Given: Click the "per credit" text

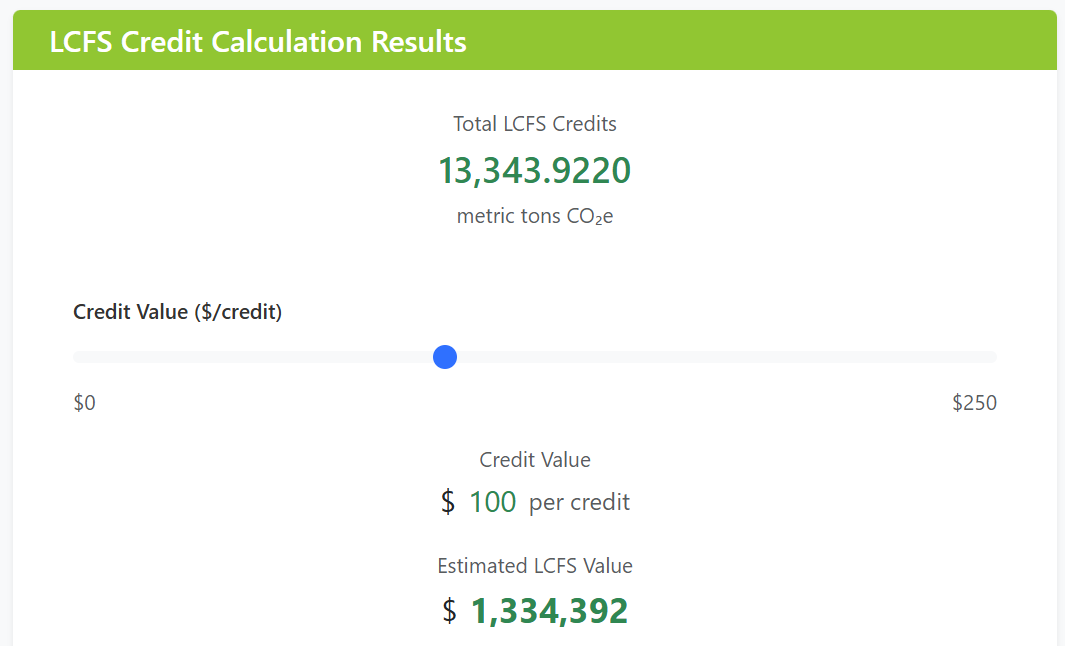Looking at the screenshot, I should point(579,502).
